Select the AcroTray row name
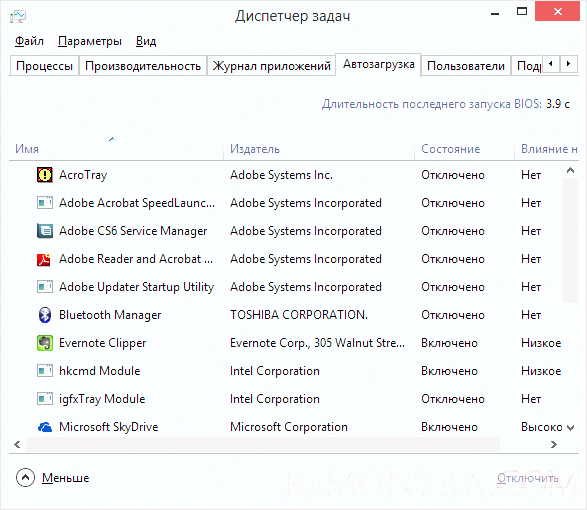The height and width of the screenshot is (510, 587). tap(83, 175)
